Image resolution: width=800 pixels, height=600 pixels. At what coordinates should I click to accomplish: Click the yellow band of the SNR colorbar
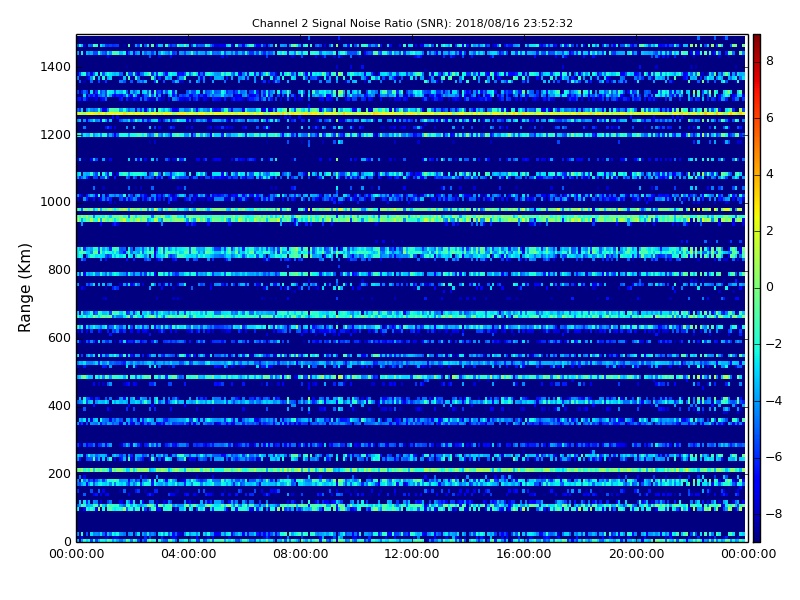click(757, 212)
